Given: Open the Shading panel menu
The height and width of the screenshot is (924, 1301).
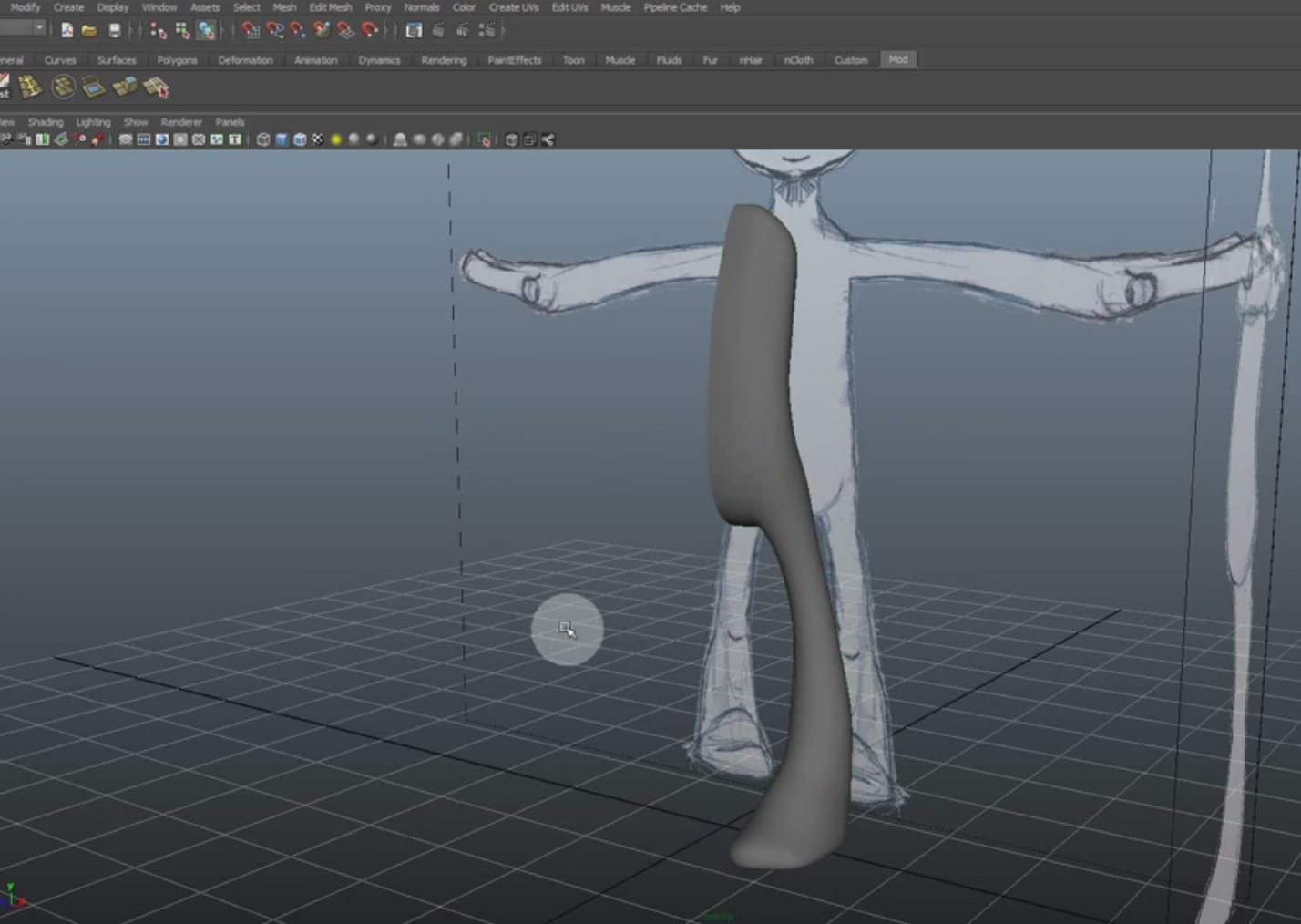Looking at the screenshot, I should click(x=46, y=122).
